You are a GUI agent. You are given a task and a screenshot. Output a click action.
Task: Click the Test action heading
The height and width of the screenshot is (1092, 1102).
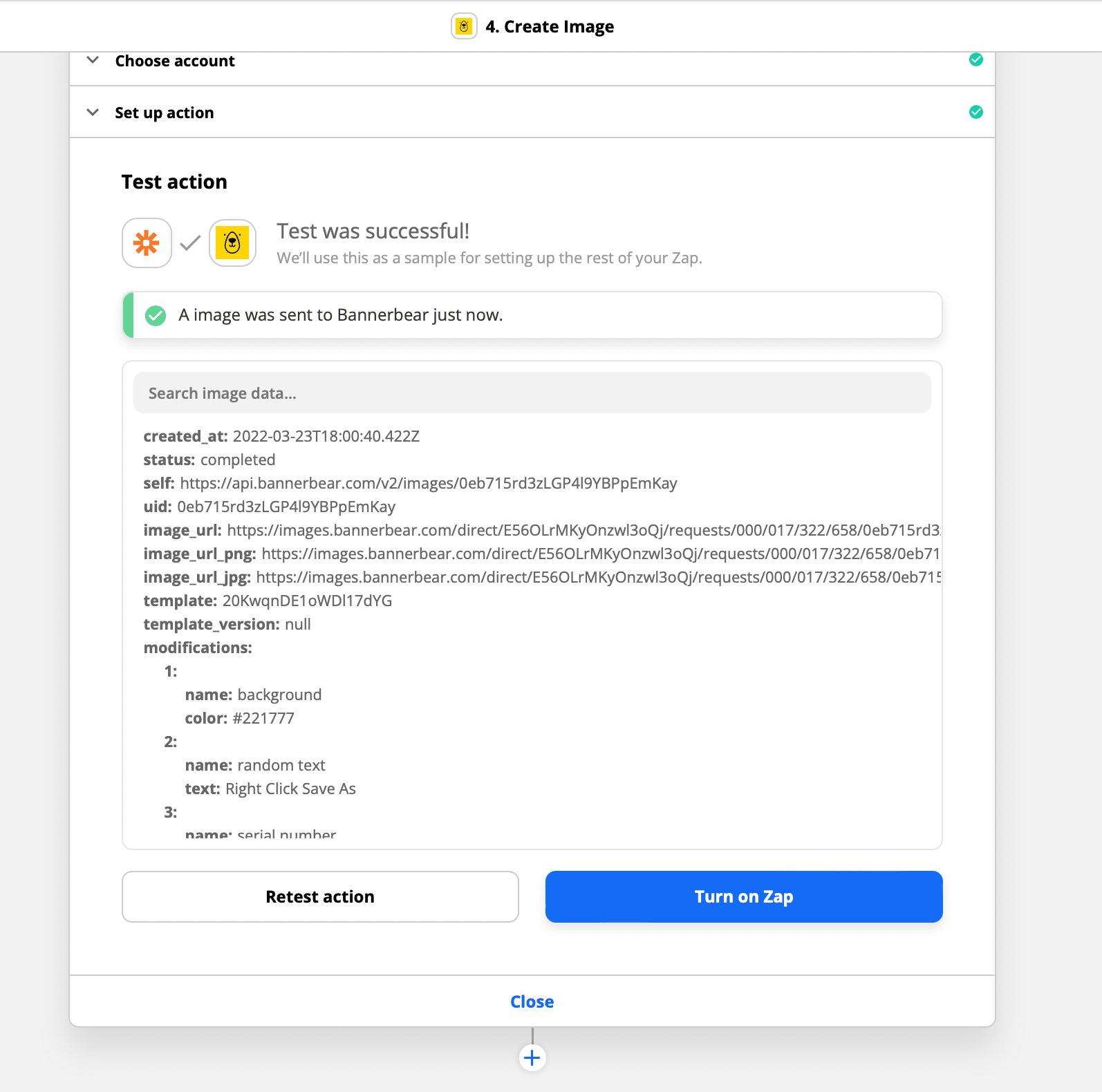click(174, 182)
